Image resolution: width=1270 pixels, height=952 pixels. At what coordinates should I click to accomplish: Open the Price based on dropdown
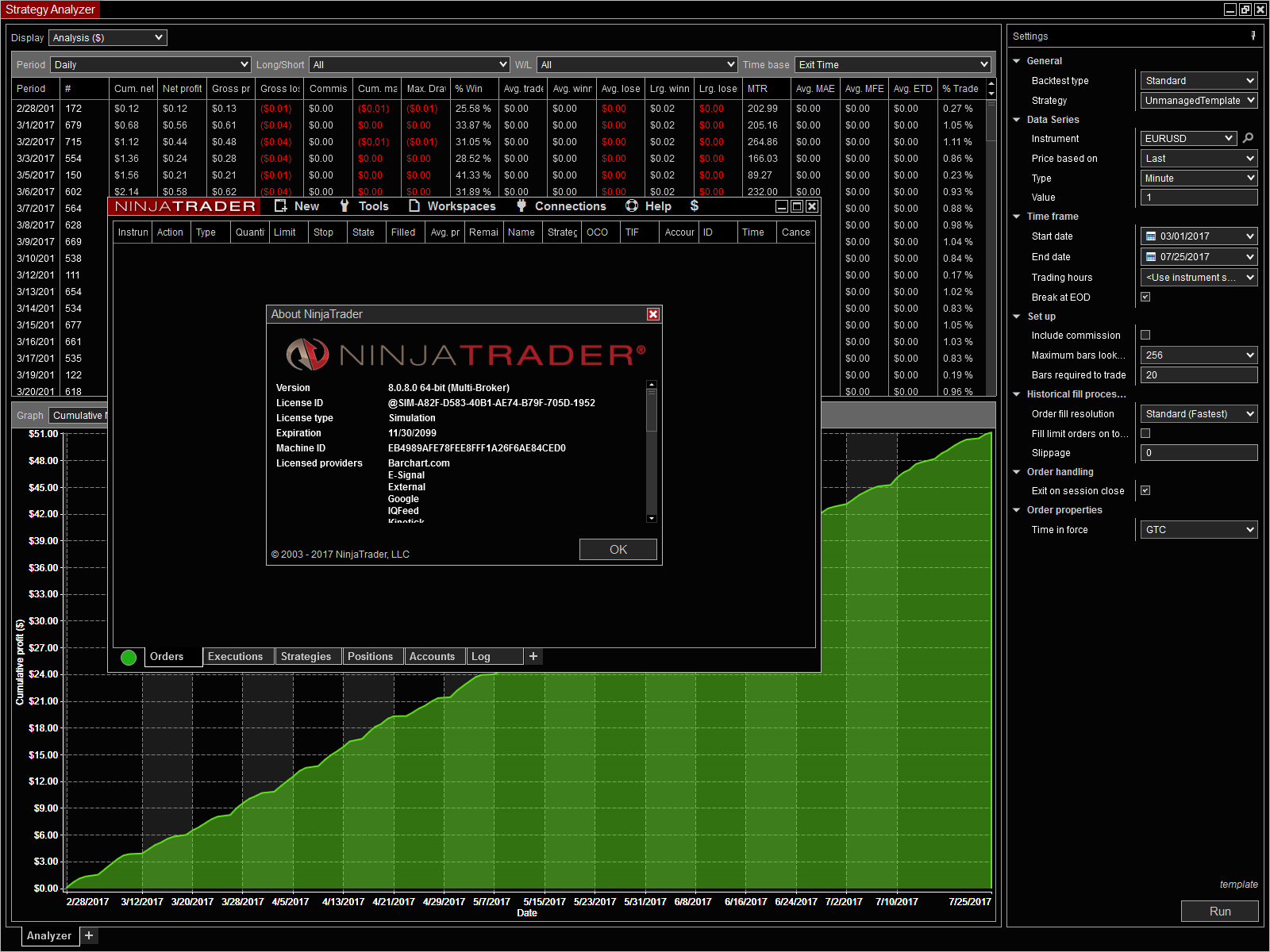tap(1199, 158)
